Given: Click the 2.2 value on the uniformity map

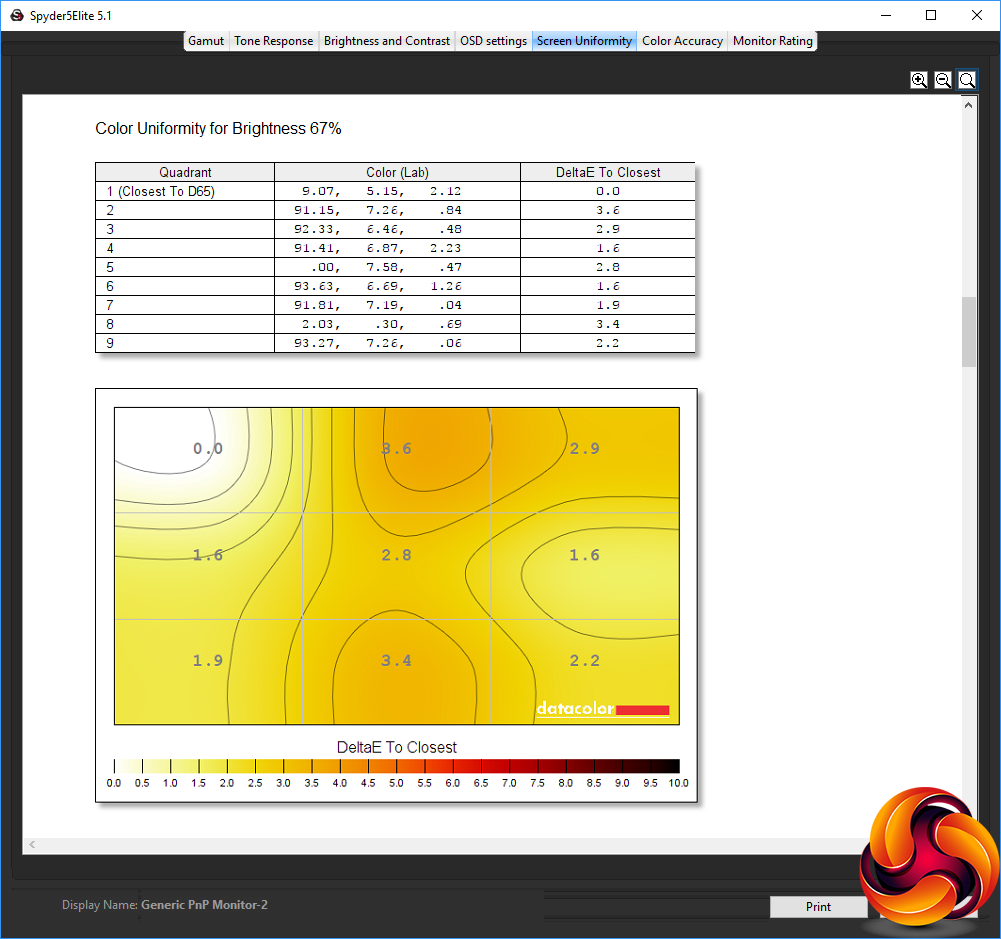Looking at the screenshot, I should tap(584, 661).
